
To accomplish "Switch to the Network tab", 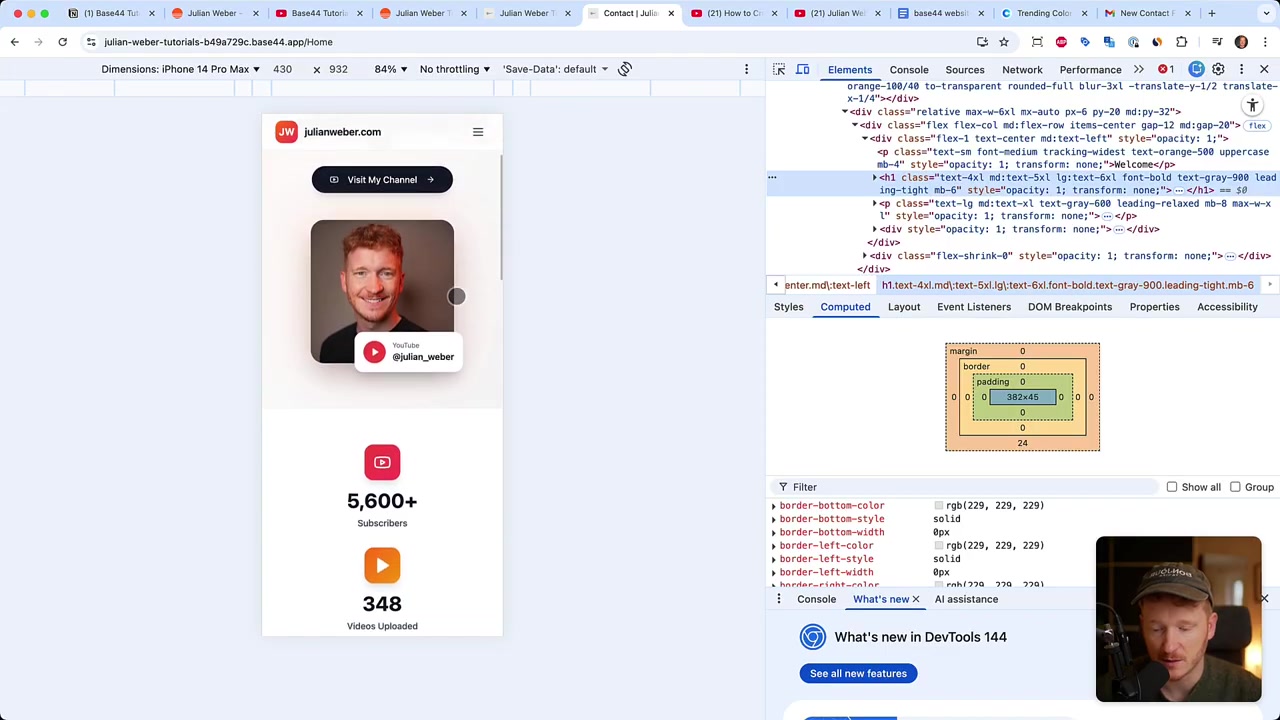I will pos(1022,70).
